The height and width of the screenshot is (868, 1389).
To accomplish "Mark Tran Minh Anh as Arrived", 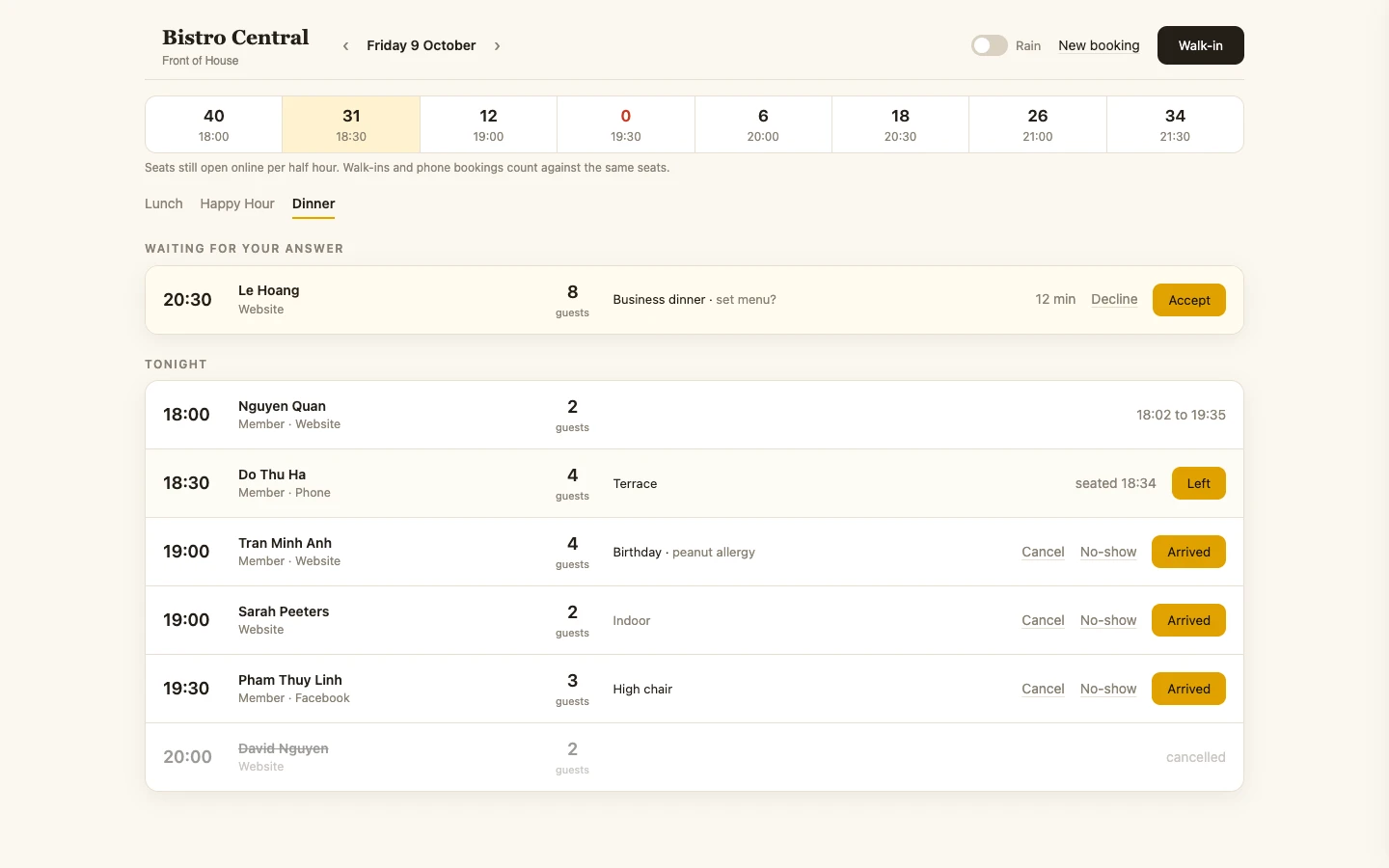I will (x=1188, y=552).
